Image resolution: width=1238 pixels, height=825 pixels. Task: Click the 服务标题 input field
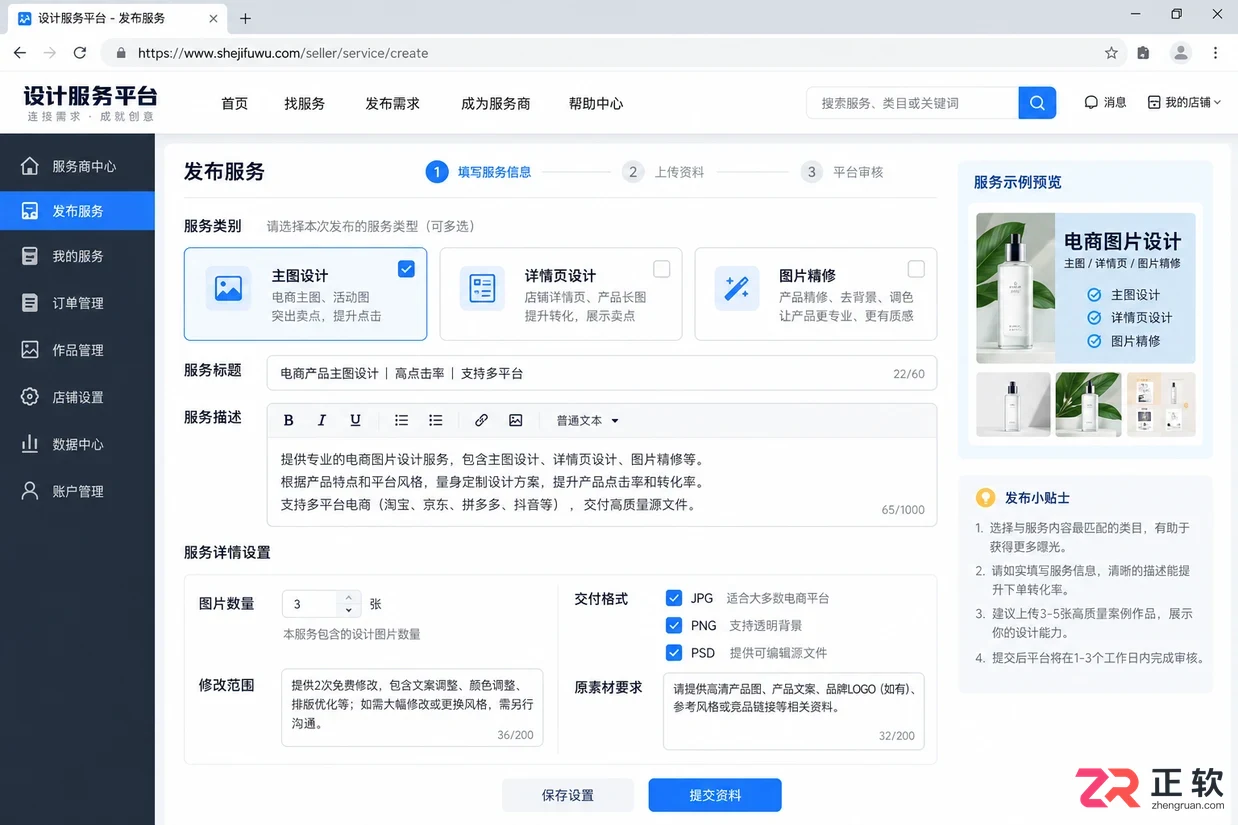click(x=602, y=373)
